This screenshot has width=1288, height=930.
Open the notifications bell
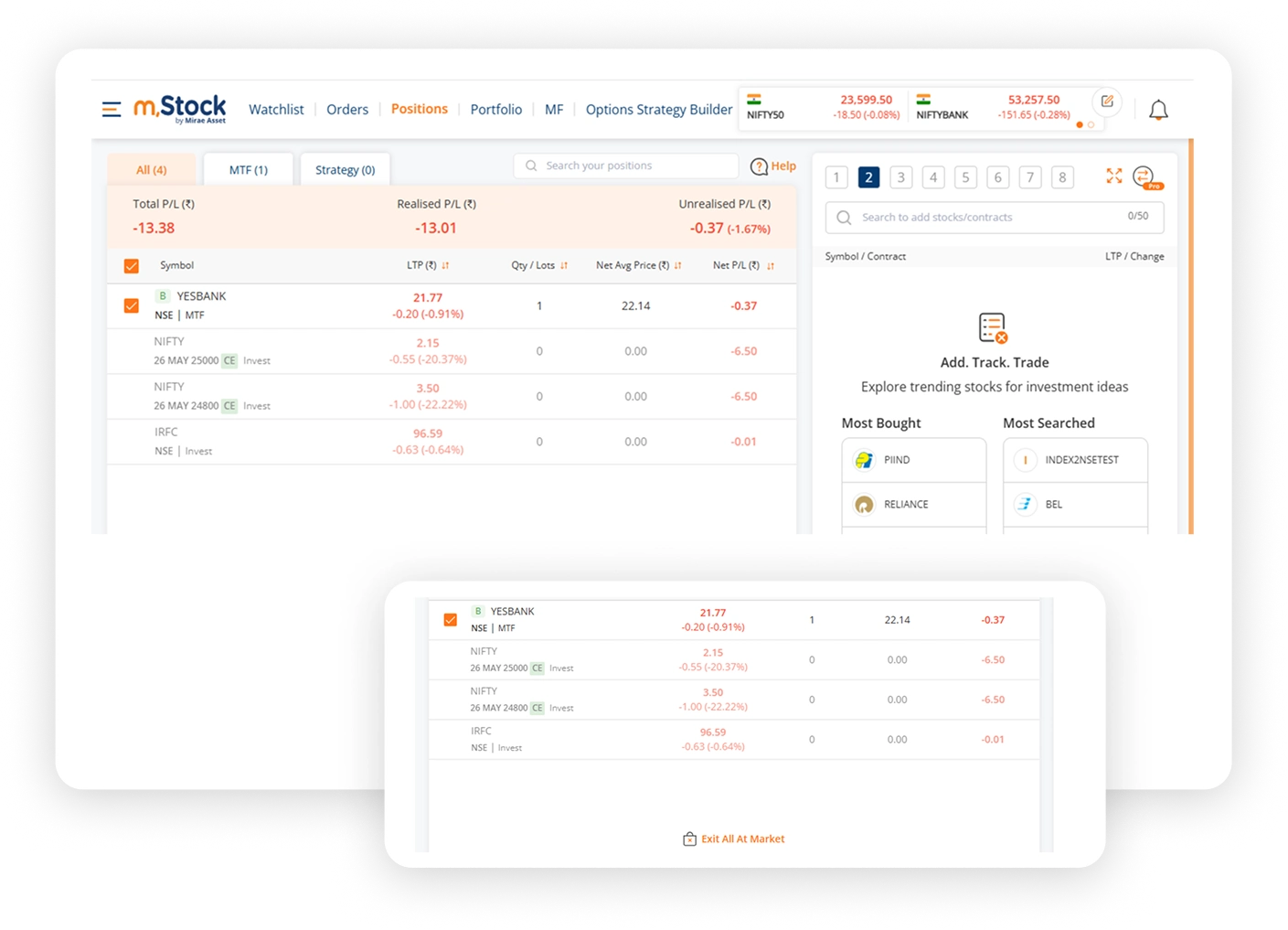pos(1158,111)
